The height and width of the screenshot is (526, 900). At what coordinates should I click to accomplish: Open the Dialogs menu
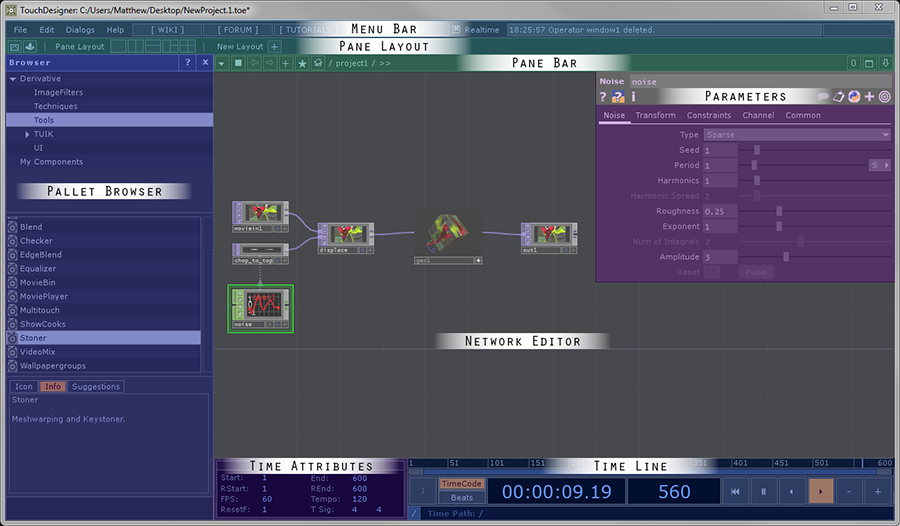pos(80,30)
